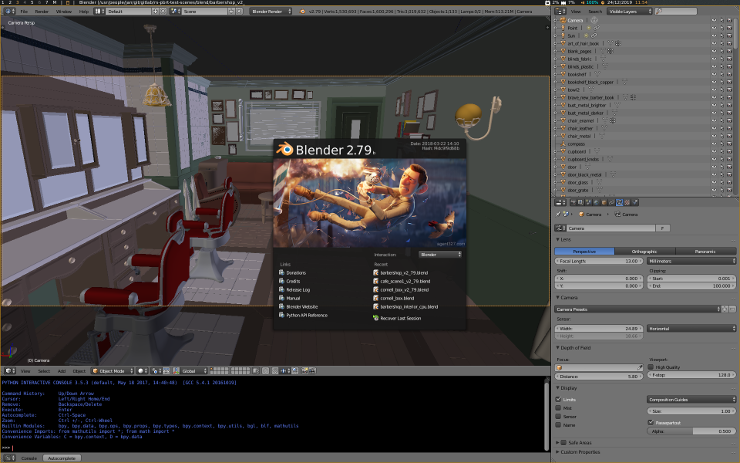Toggle visibility eye for Camera in outliner
Image resolution: width=740 pixels, height=463 pixels.
(x=714, y=20)
